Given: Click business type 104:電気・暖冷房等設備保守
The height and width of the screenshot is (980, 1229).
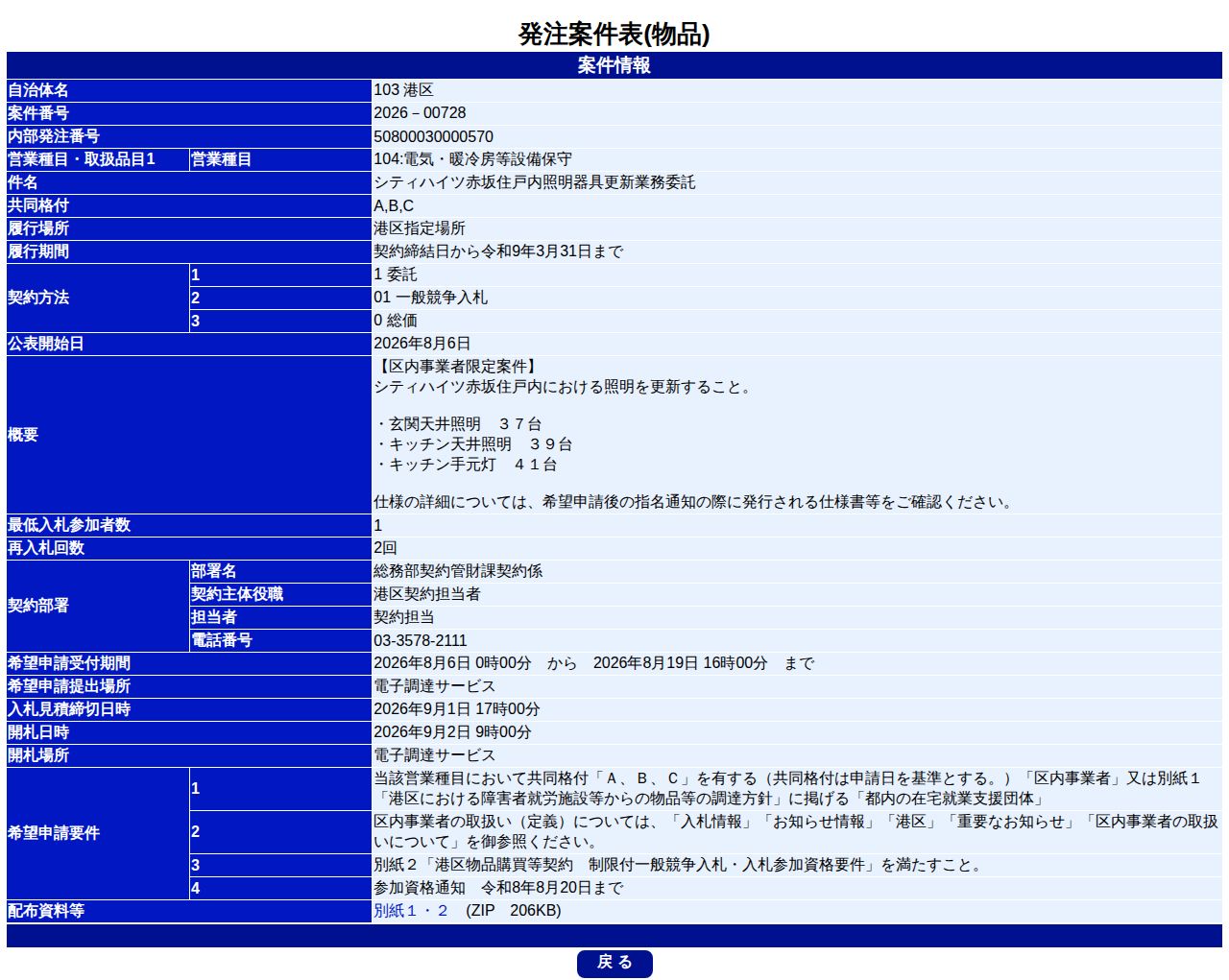Looking at the screenshot, I should coord(472,159).
